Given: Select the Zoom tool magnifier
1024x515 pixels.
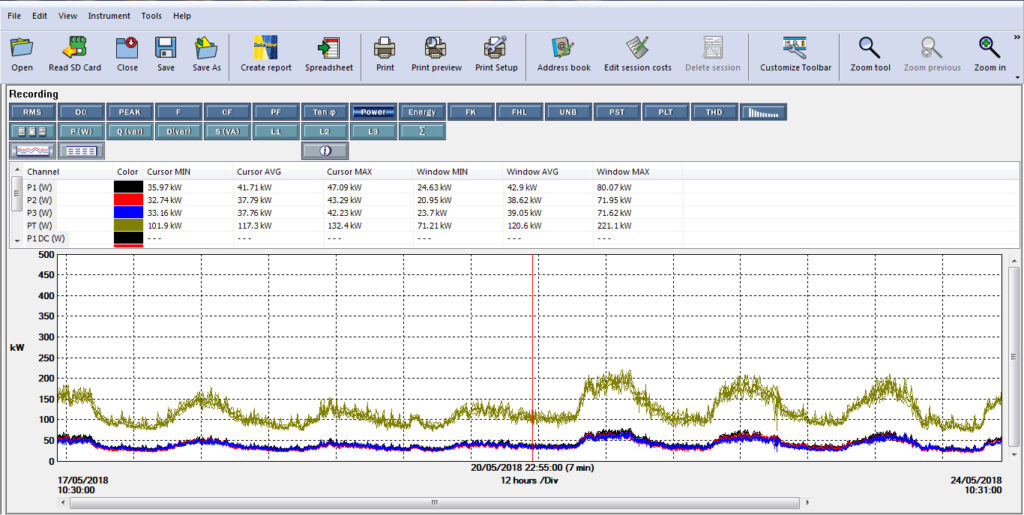Looking at the screenshot, I should 869,48.
